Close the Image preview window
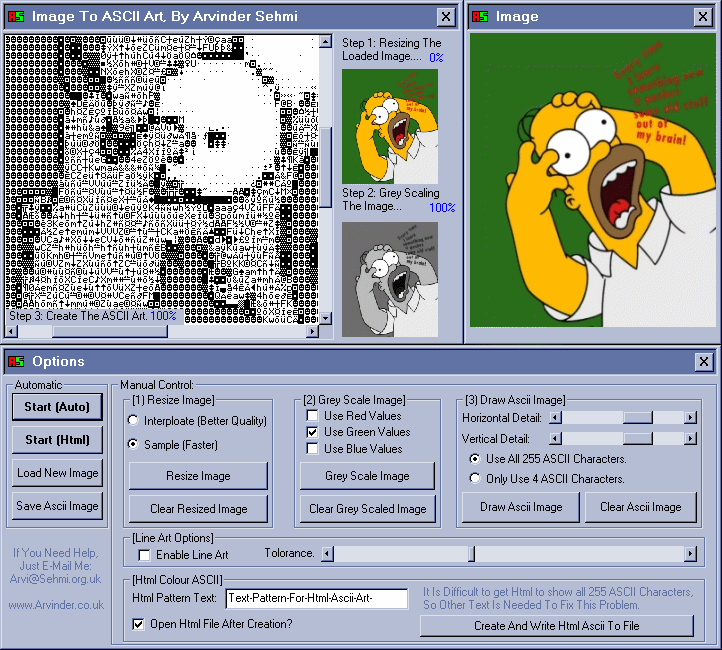 coord(704,16)
